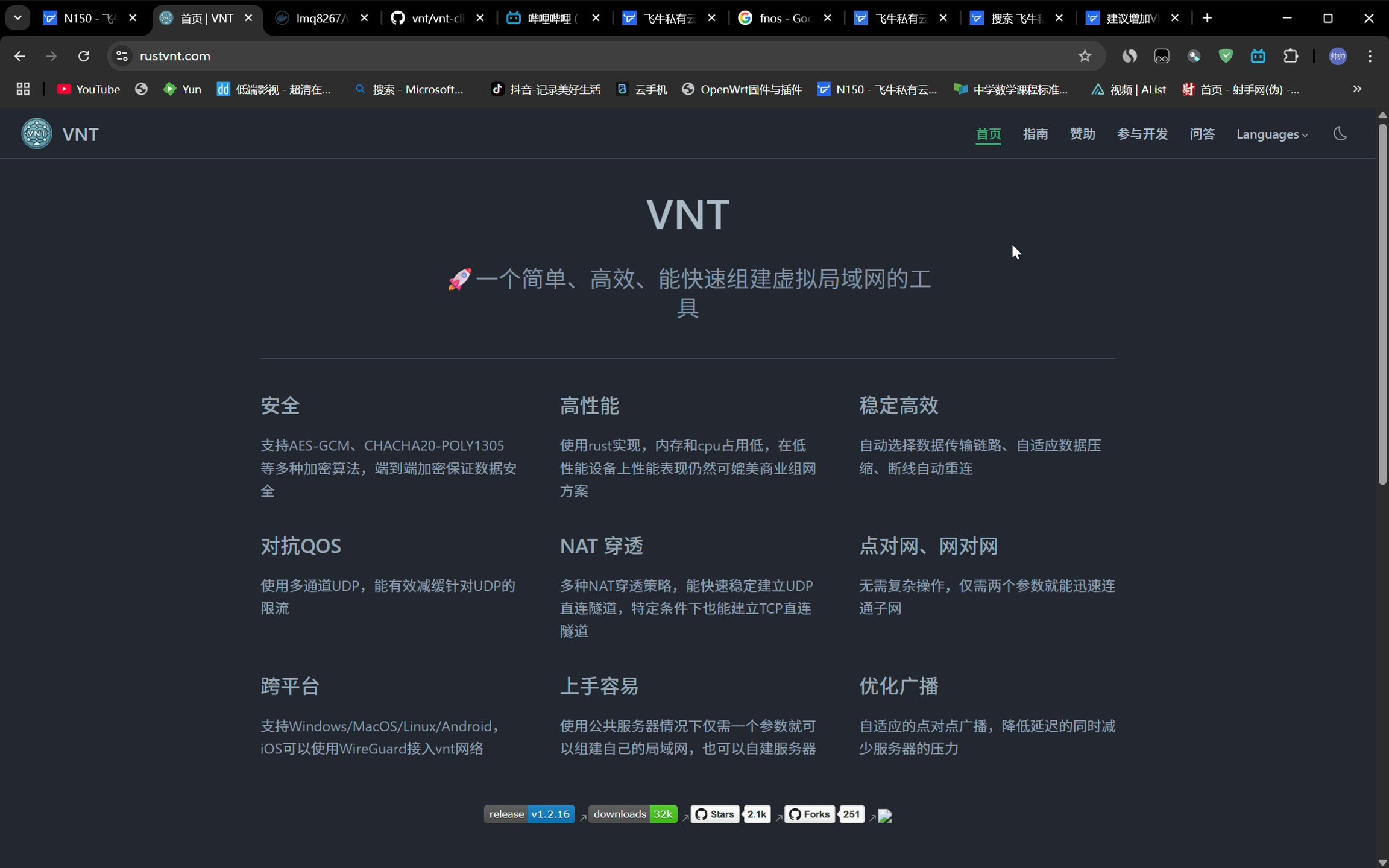Open the bilibili TV extension icon
The image size is (1389, 868).
(1258, 56)
